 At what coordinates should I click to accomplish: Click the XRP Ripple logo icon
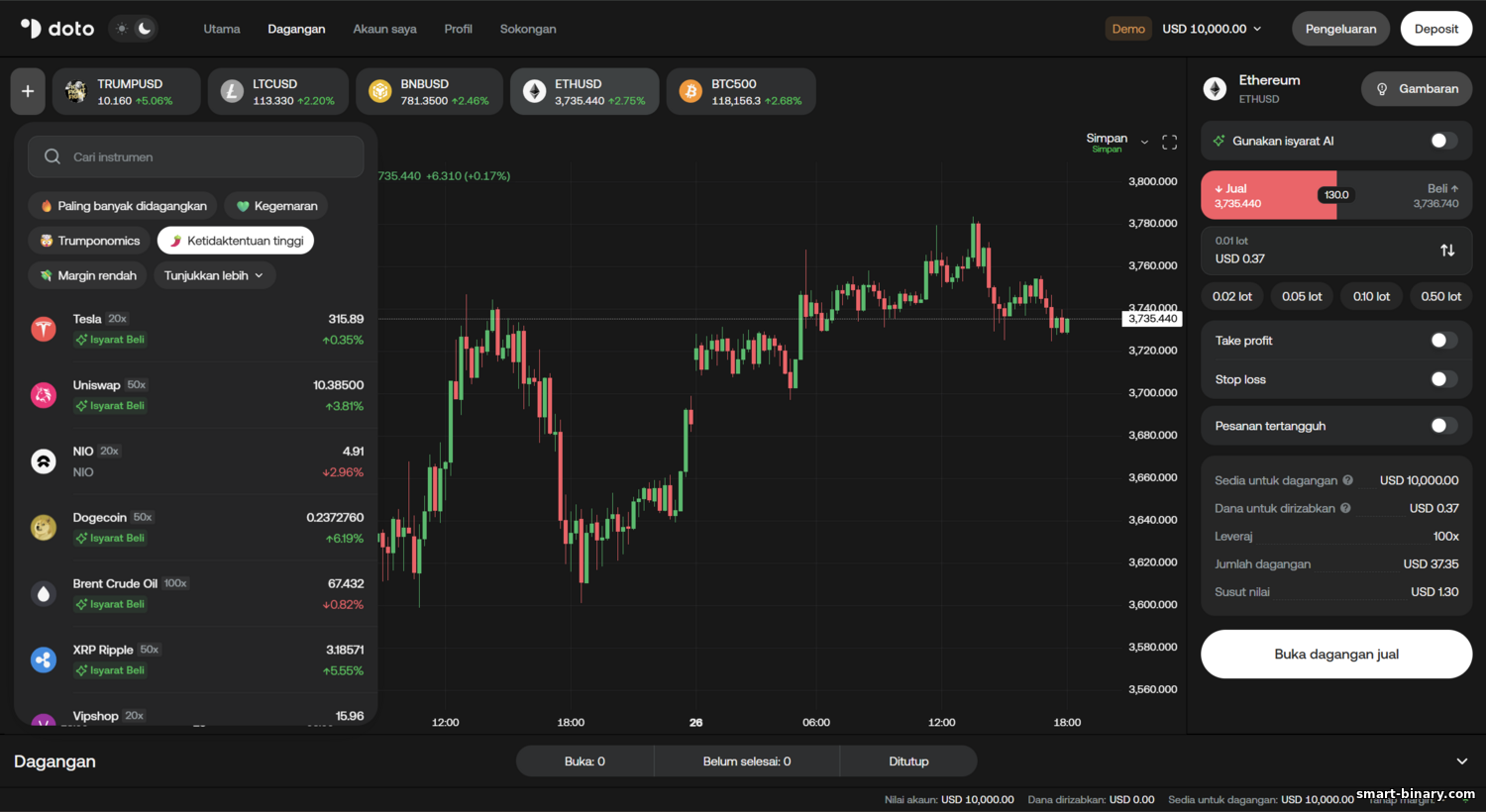pos(44,660)
